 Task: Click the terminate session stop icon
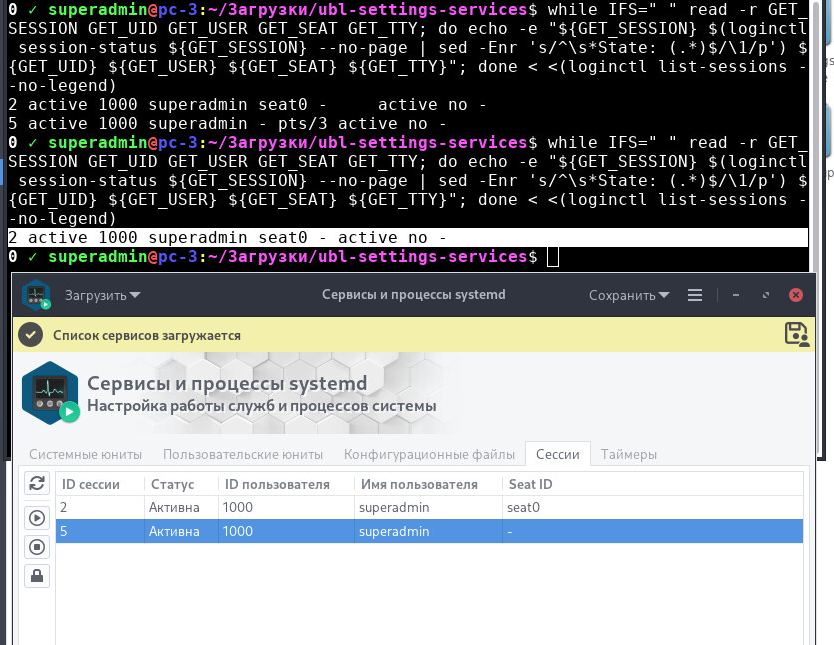tap(37, 547)
